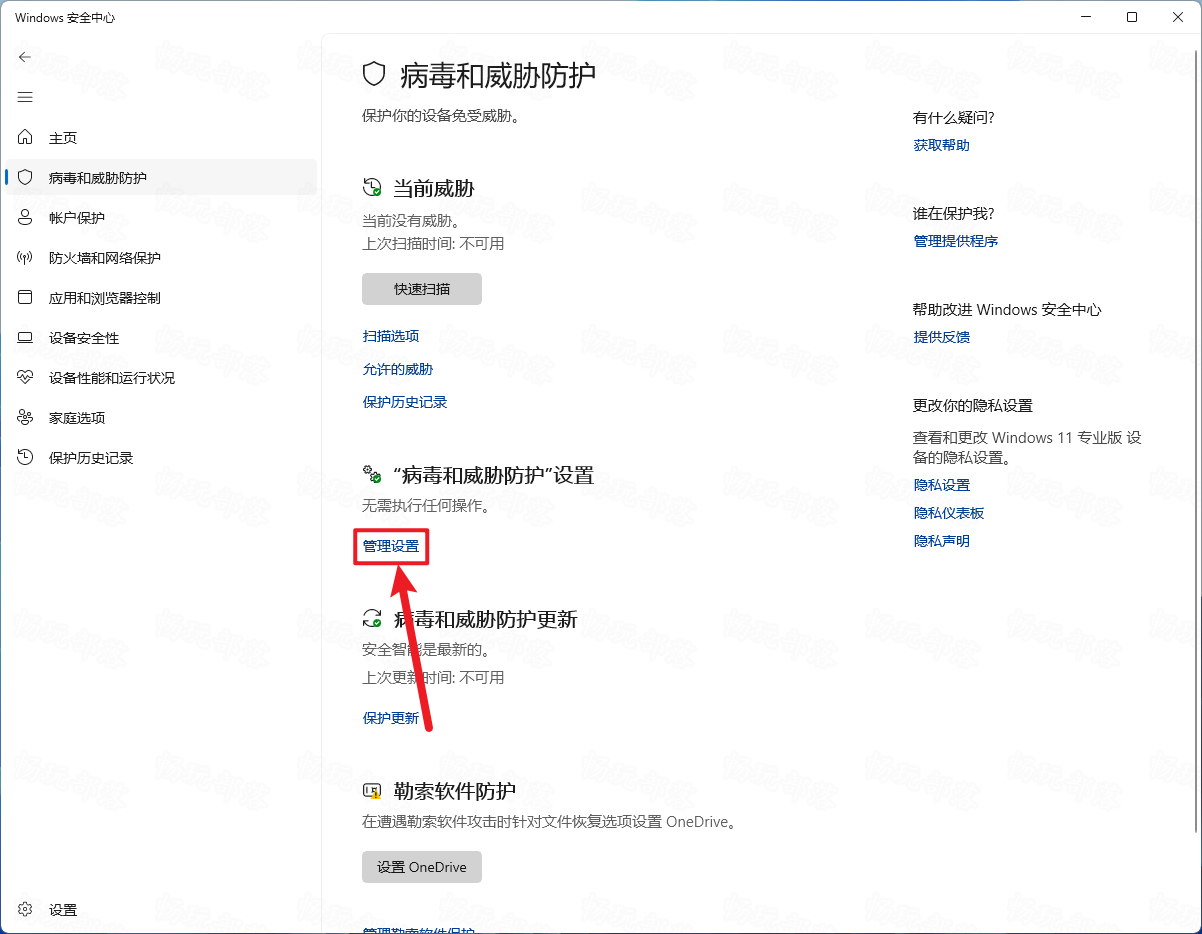1202x934 pixels.
Task: Click the 勒索软件防护 section icon
Action: (x=372, y=791)
